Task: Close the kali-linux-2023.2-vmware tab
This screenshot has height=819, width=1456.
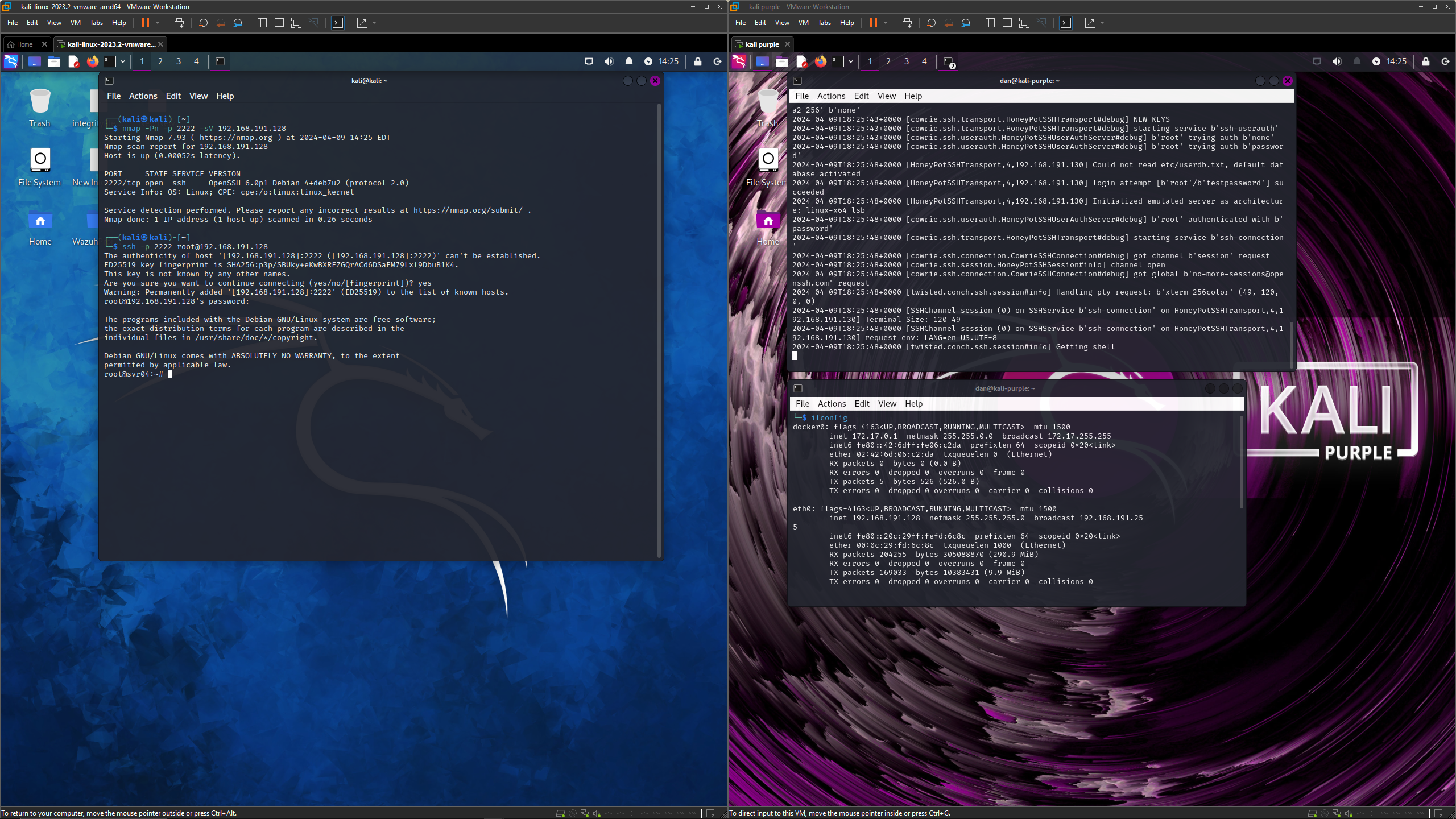Action: pos(161,44)
